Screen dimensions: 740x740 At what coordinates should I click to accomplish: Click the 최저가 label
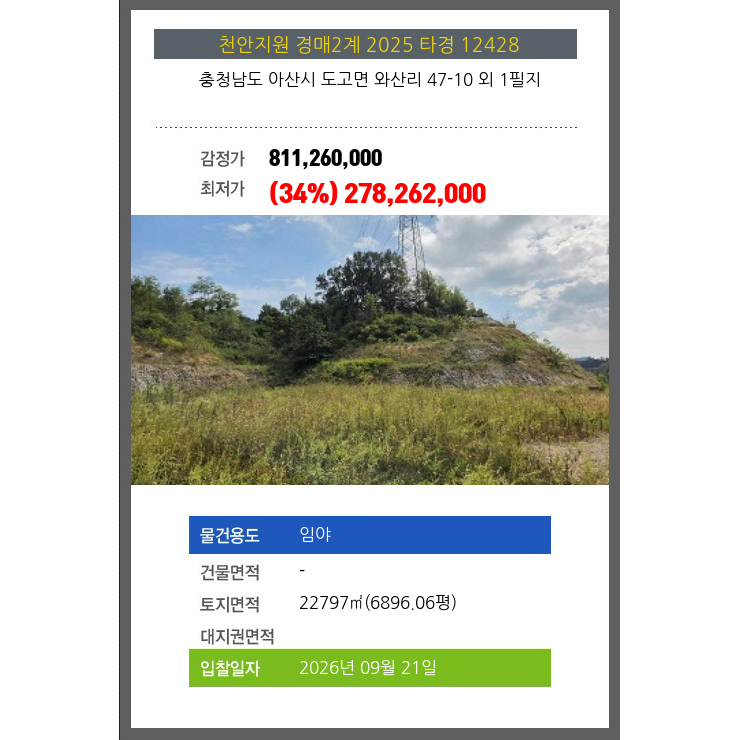tap(222, 188)
